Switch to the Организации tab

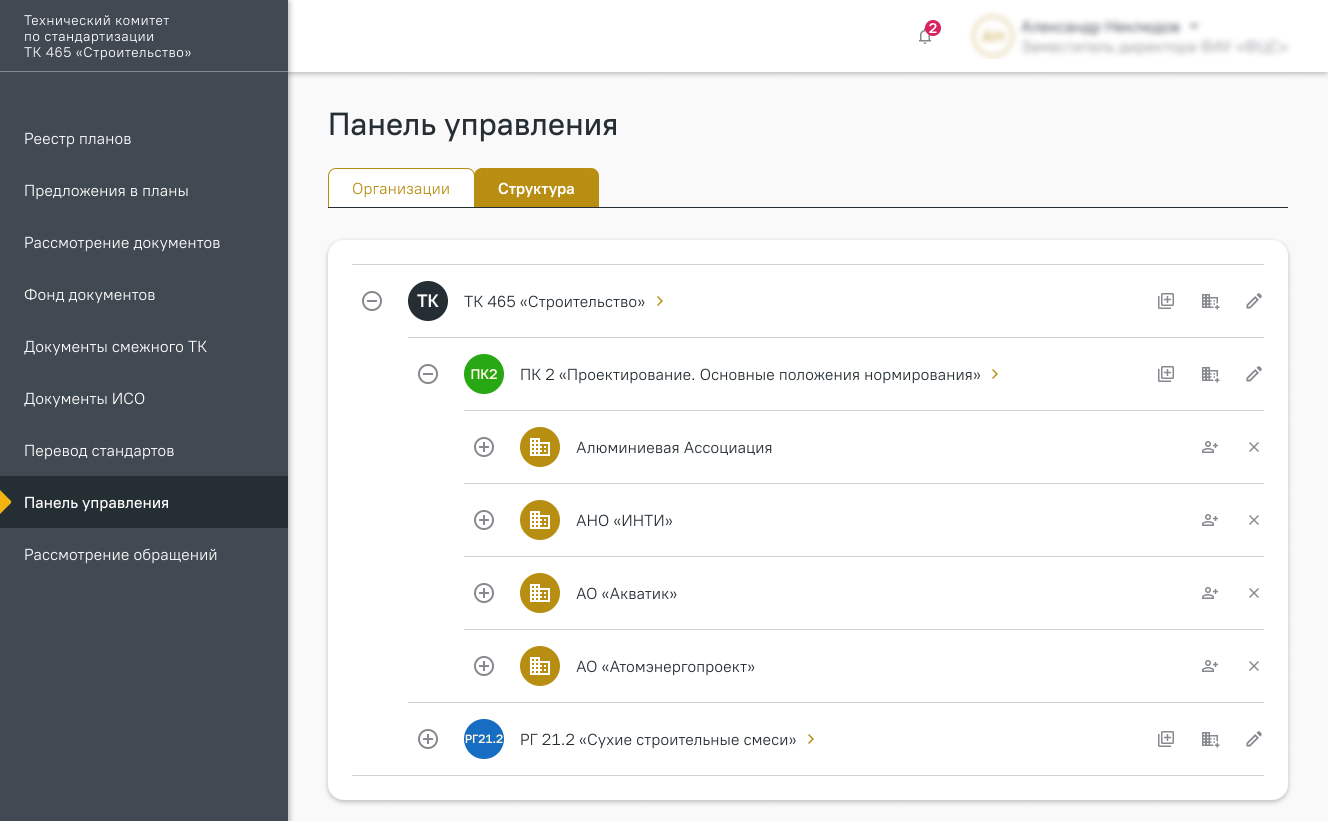[401, 188]
